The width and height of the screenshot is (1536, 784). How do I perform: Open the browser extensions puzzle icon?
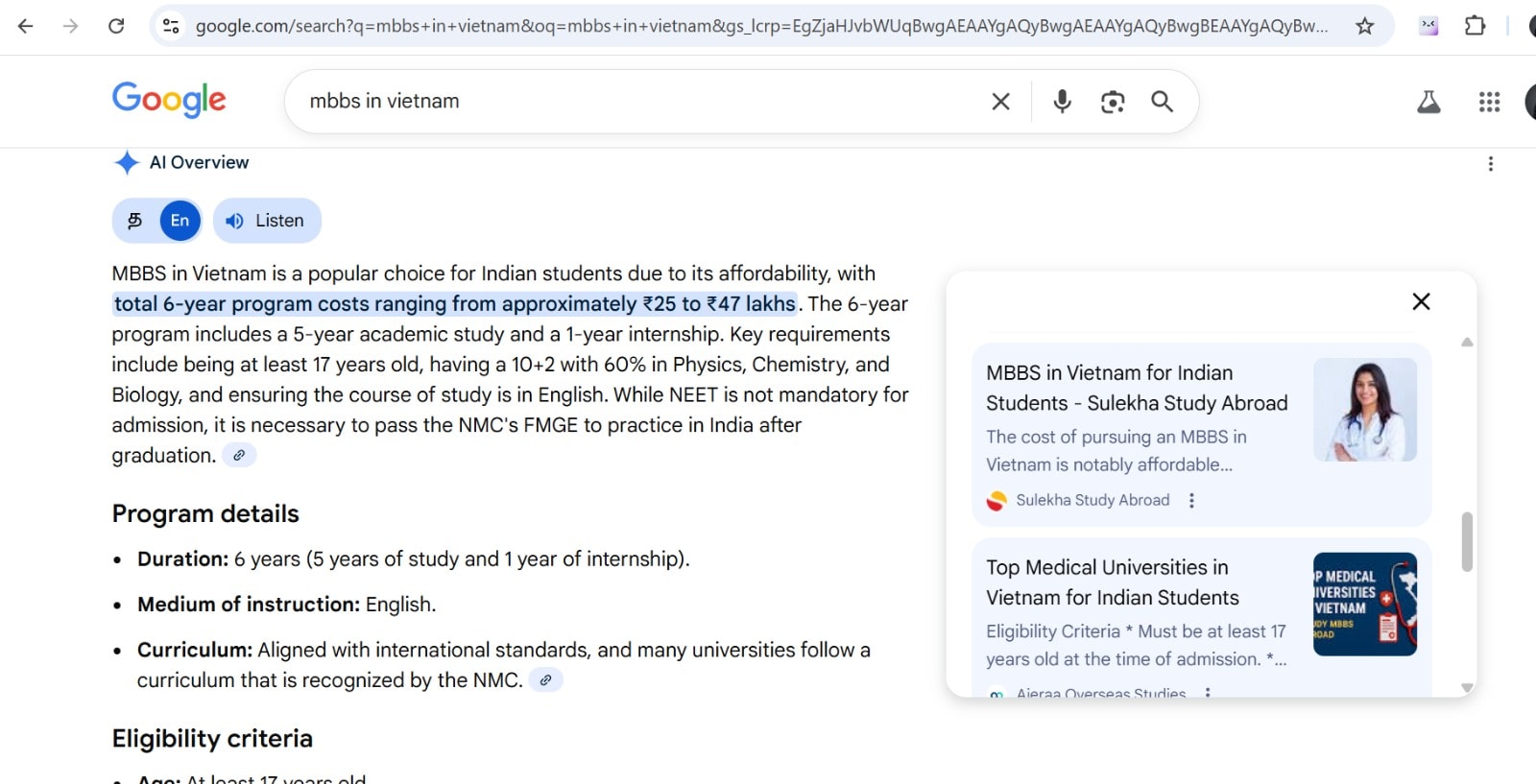click(1475, 26)
